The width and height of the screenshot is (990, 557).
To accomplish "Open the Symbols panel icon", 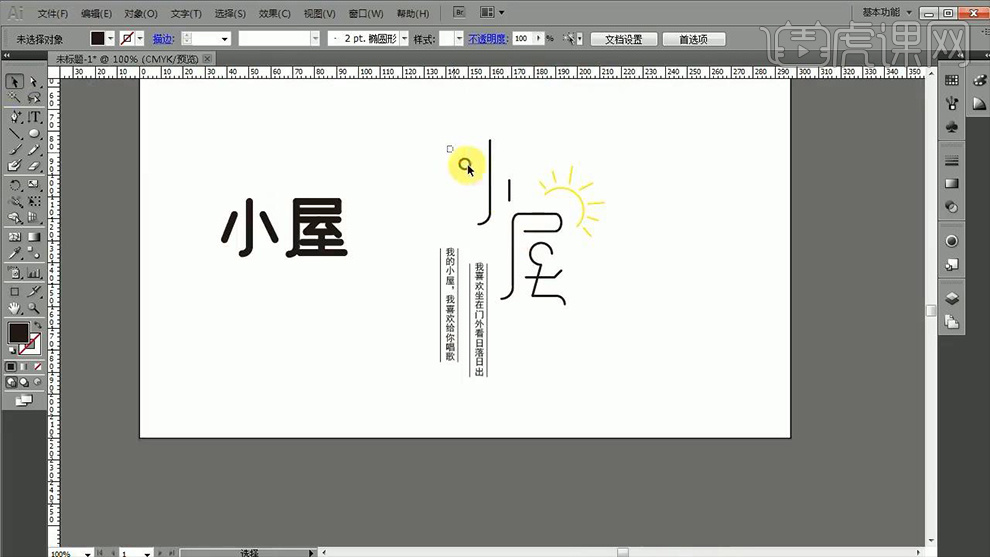I will pos(951,127).
